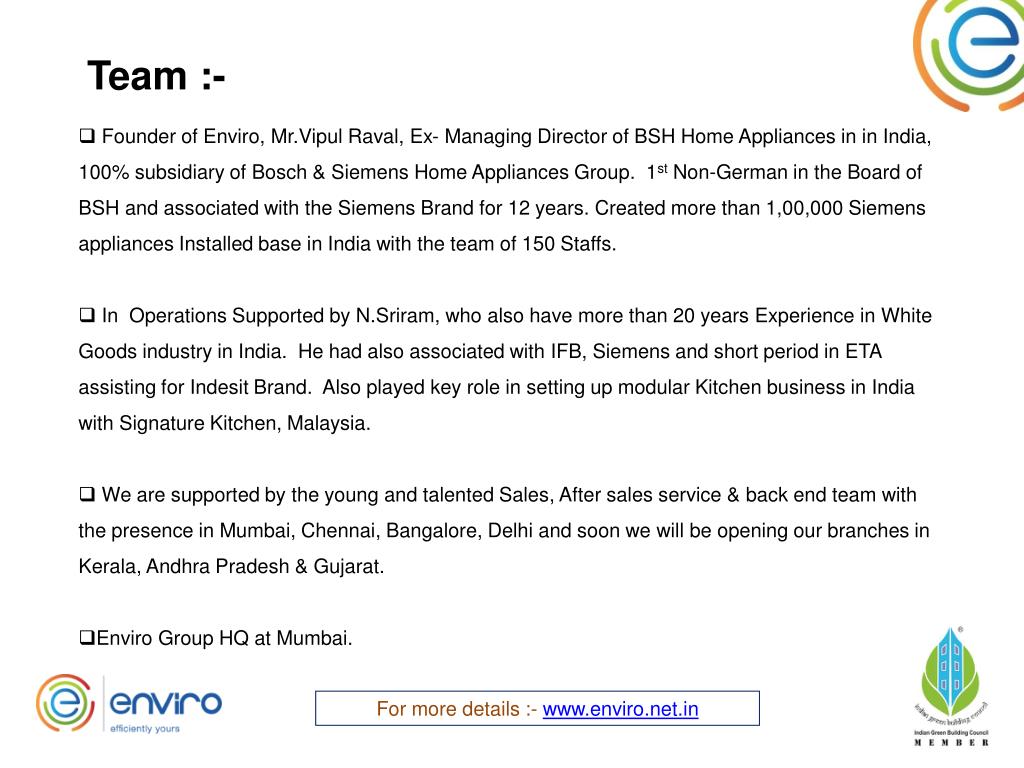
Task: Click the "For more details :-" label
Action: tap(457, 709)
